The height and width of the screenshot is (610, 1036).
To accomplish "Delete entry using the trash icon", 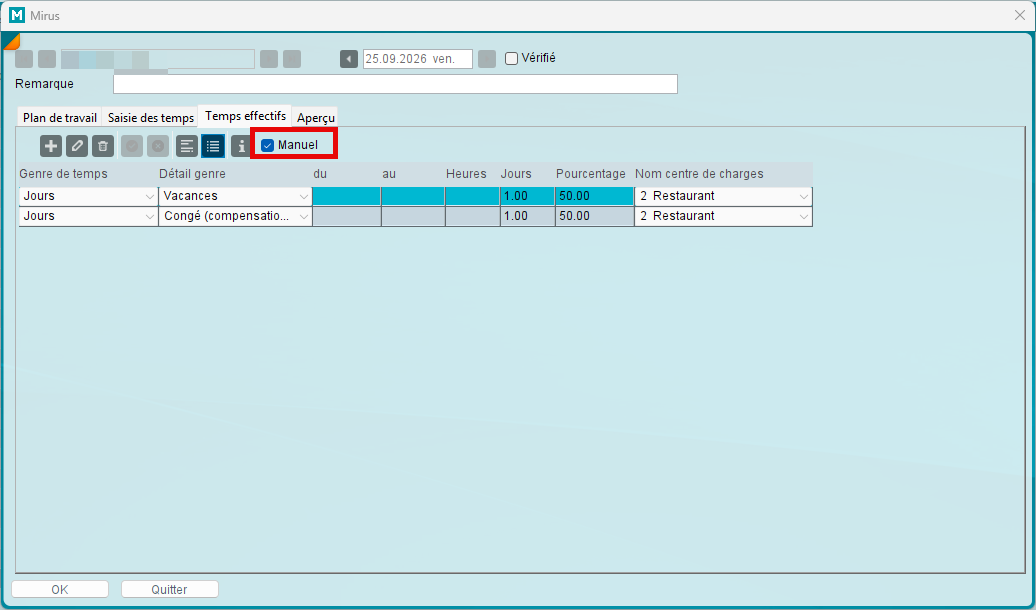I will 103,146.
